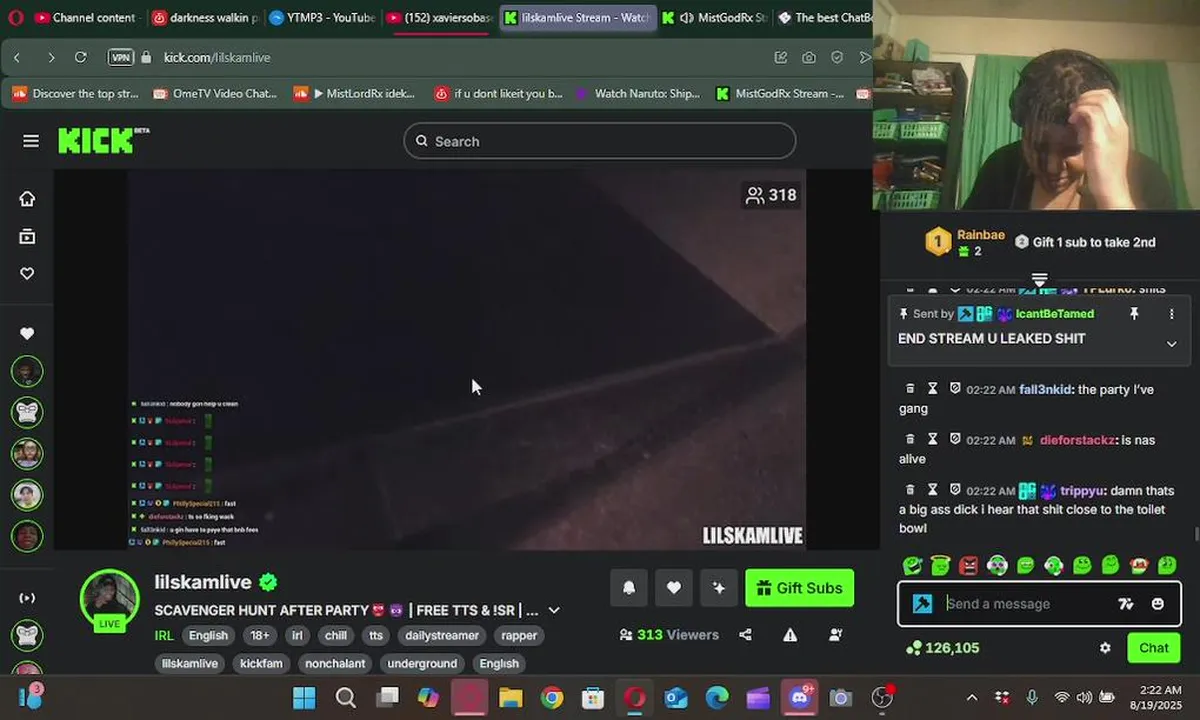This screenshot has height=720, width=1200.
Task: Click the trippyu username in chat
Action: [1082, 491]
